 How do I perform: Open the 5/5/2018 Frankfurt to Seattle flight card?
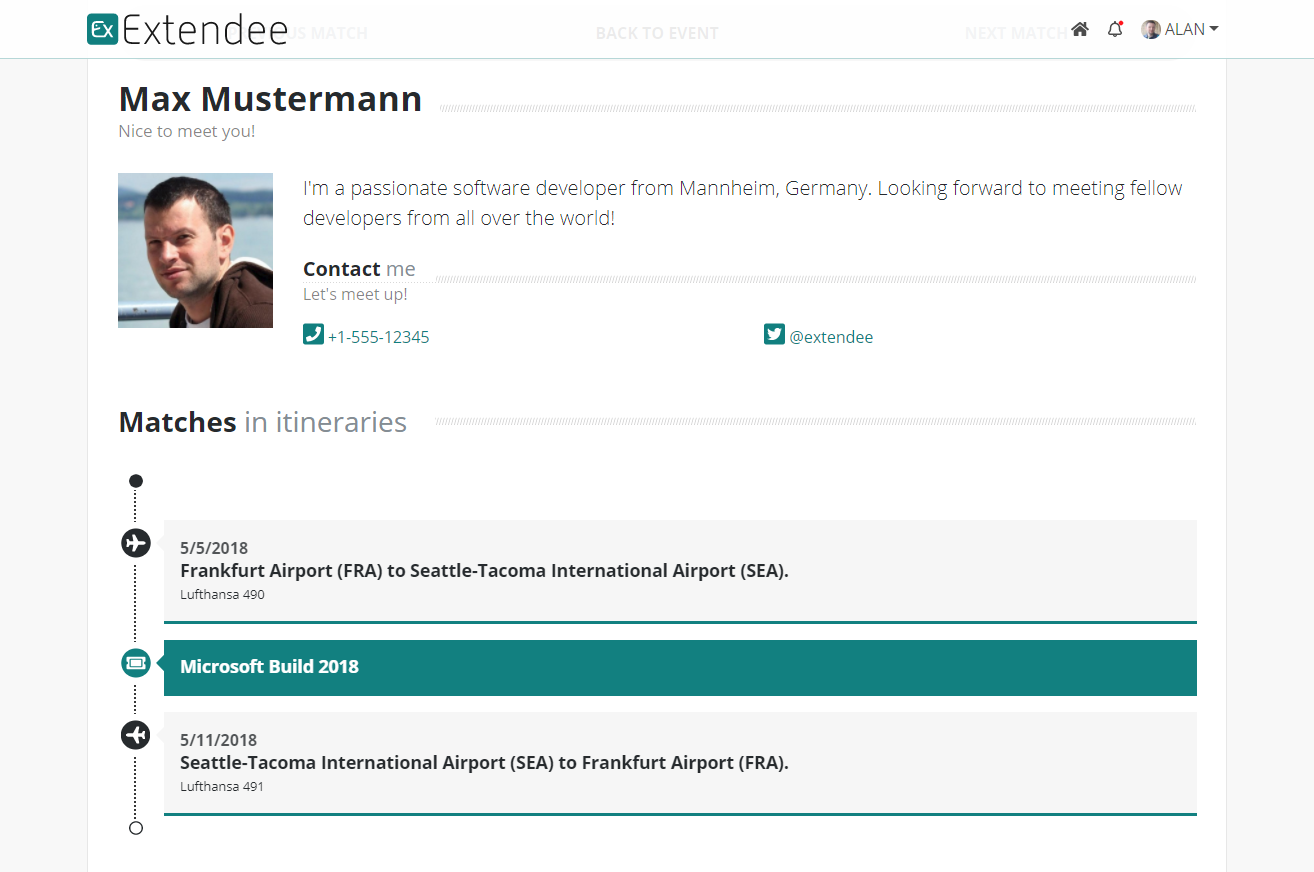[680, 572]
